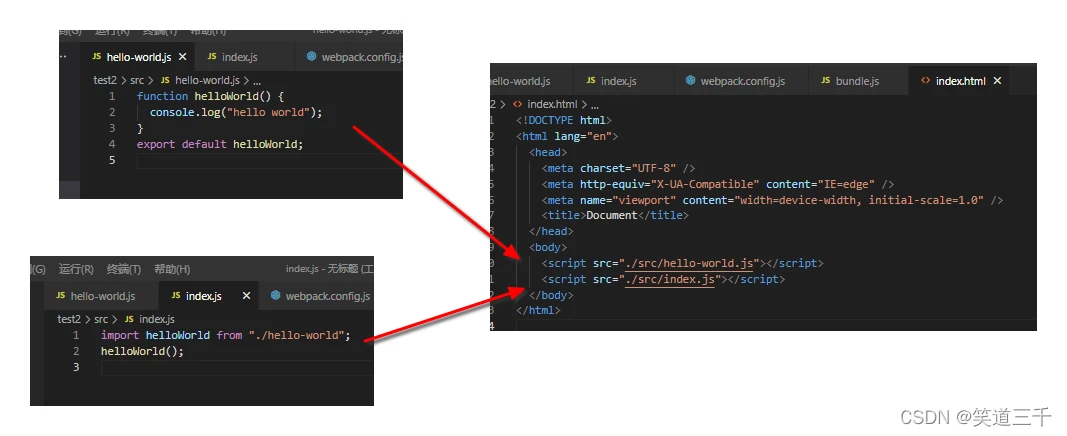The image size is (1067, 436).
Task: Click line number 4 in hello-world.js gutter
Action: click(111, 144)
